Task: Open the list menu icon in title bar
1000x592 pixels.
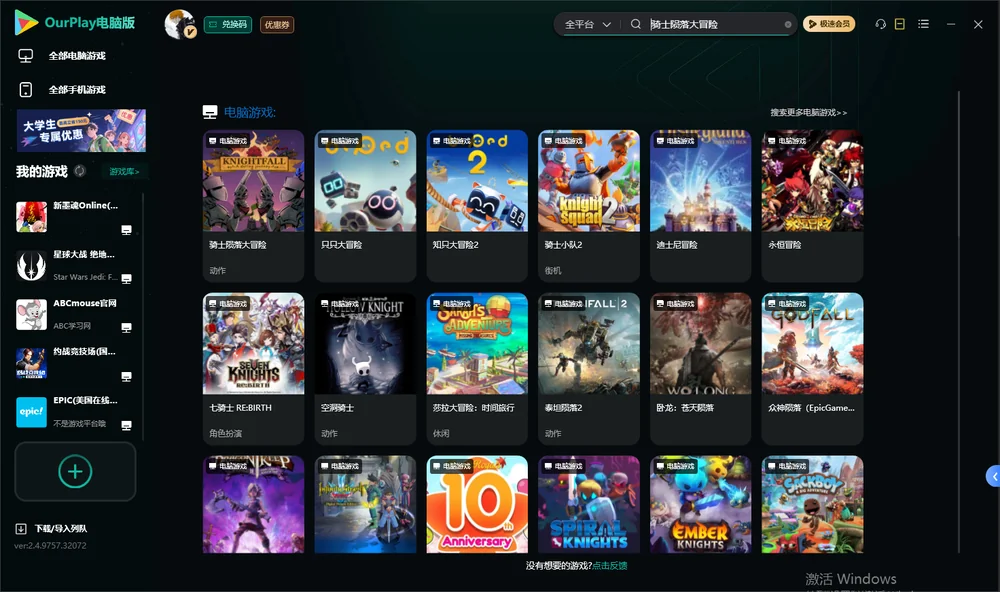Action: (x=923, y=24)
